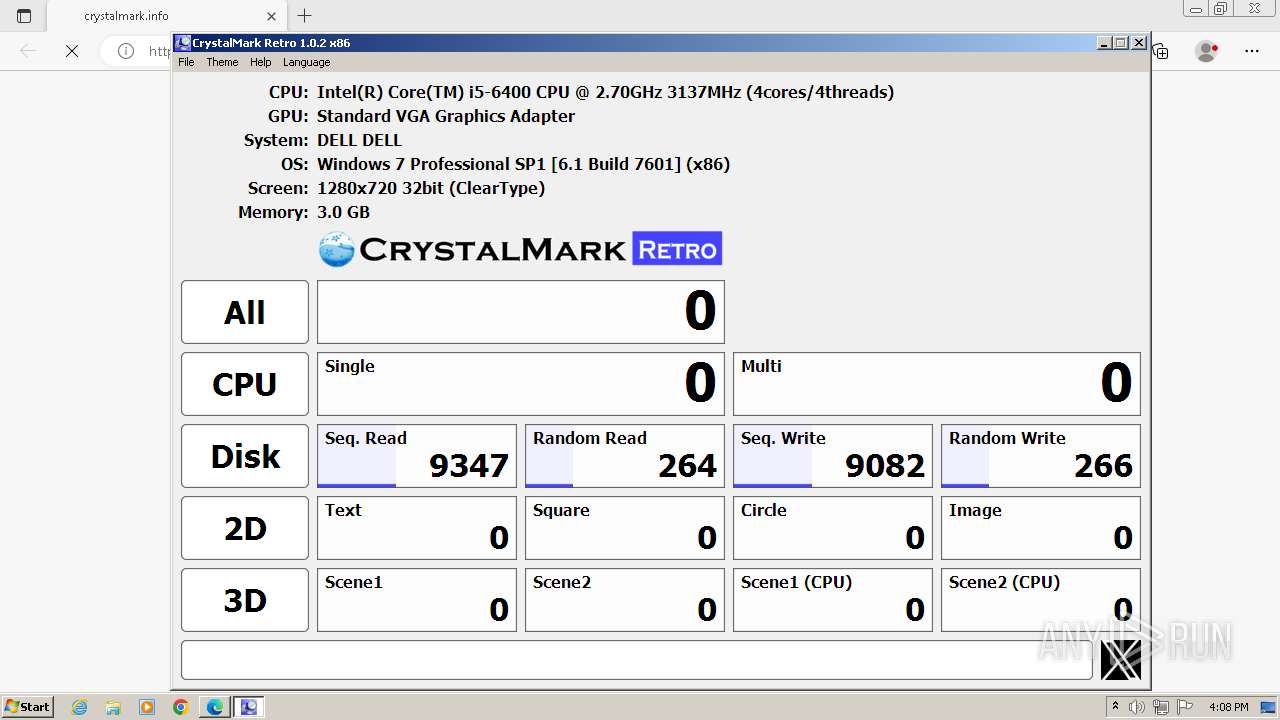The width and height of the screenshot is (1280, 720).
Task: Open the Theme menu
Action: (222, 62)
